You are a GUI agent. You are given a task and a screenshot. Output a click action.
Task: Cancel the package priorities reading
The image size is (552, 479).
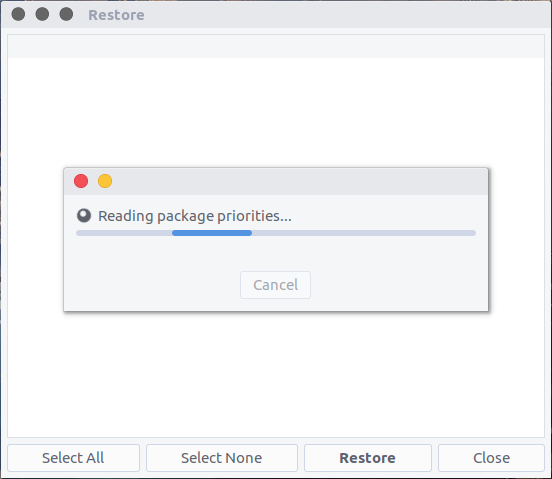(x=275, y=285)
